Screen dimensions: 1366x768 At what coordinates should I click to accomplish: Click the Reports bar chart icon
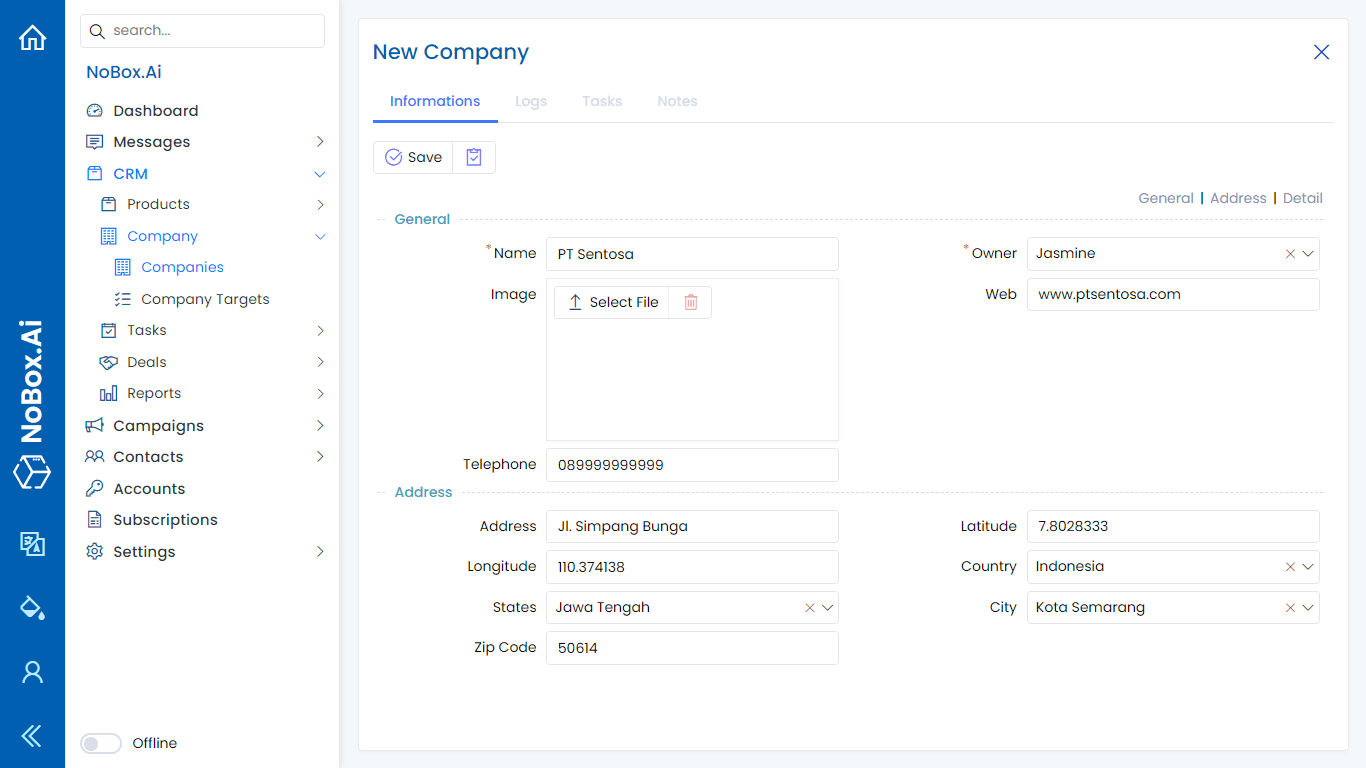point(108,393)
